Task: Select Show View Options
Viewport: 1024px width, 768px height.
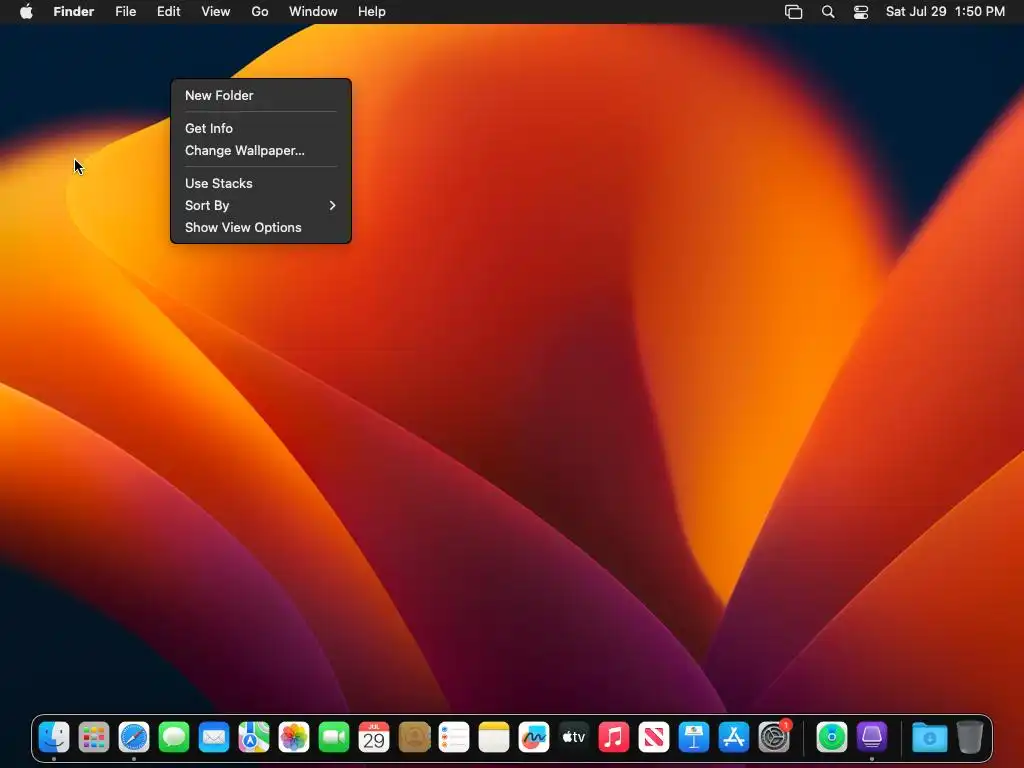Action: 261,228
